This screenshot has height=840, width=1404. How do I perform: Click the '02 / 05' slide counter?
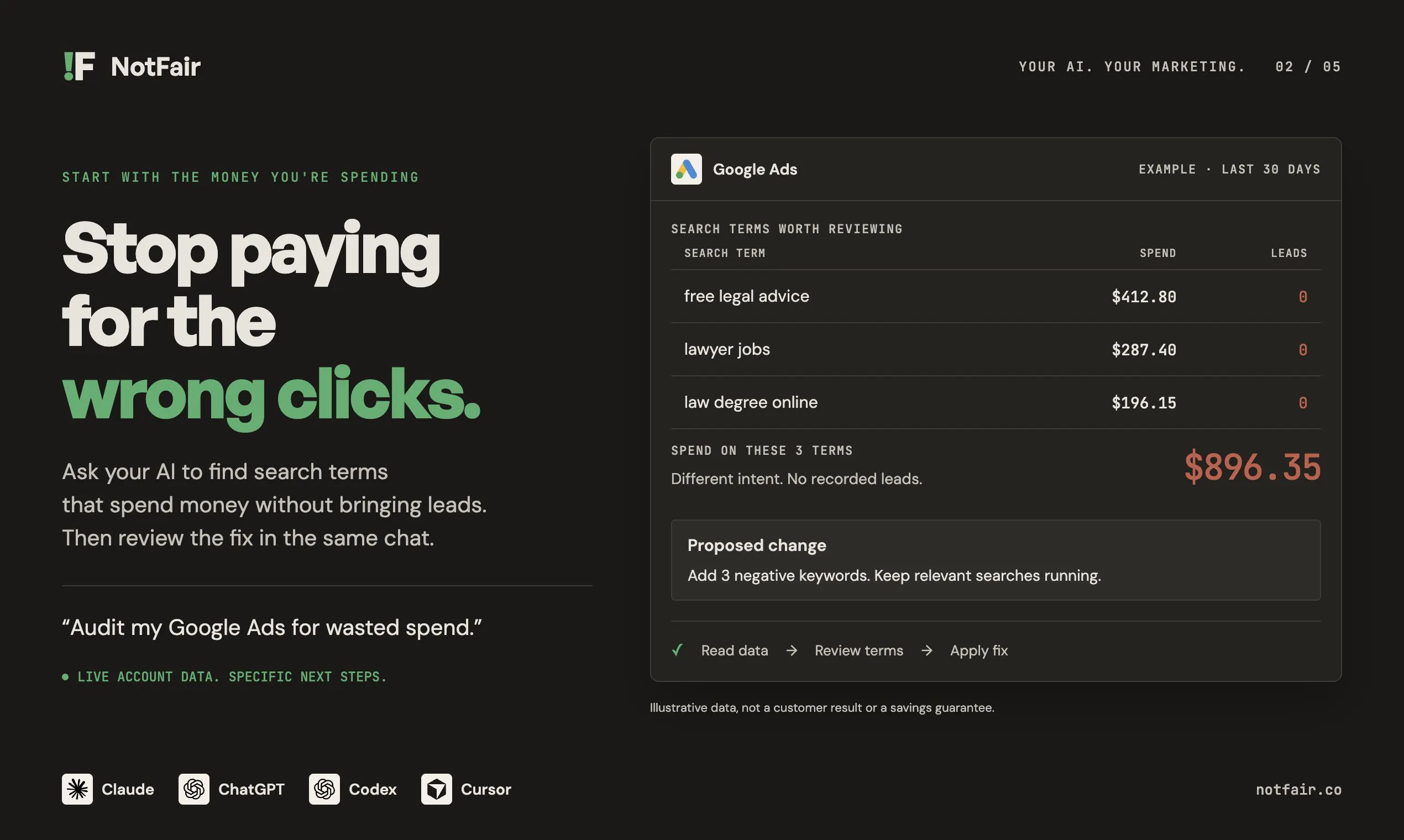tap(1308, 67)
